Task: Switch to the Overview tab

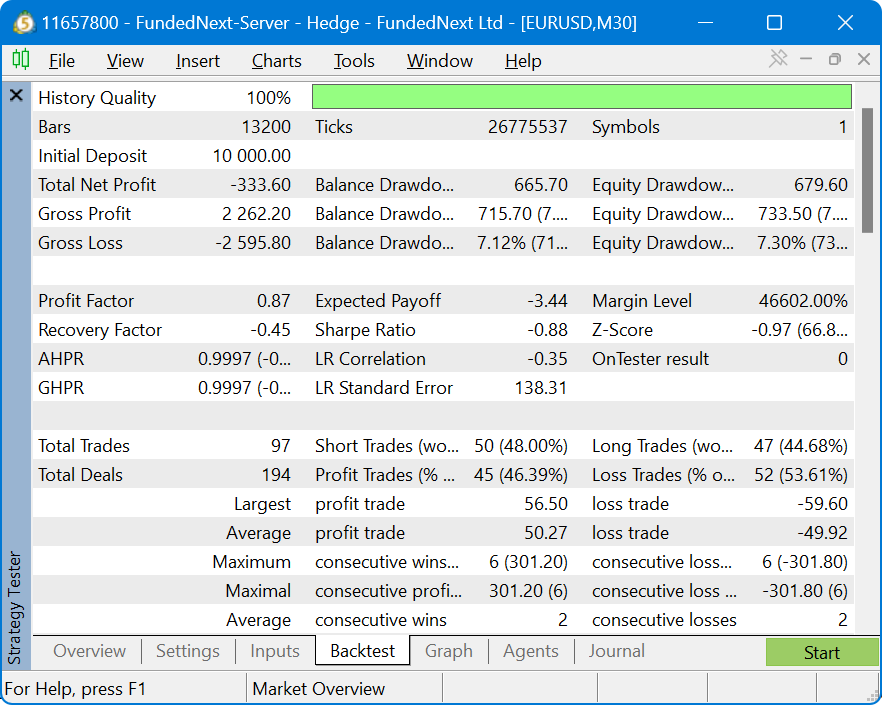Action: tap(89, 651)
